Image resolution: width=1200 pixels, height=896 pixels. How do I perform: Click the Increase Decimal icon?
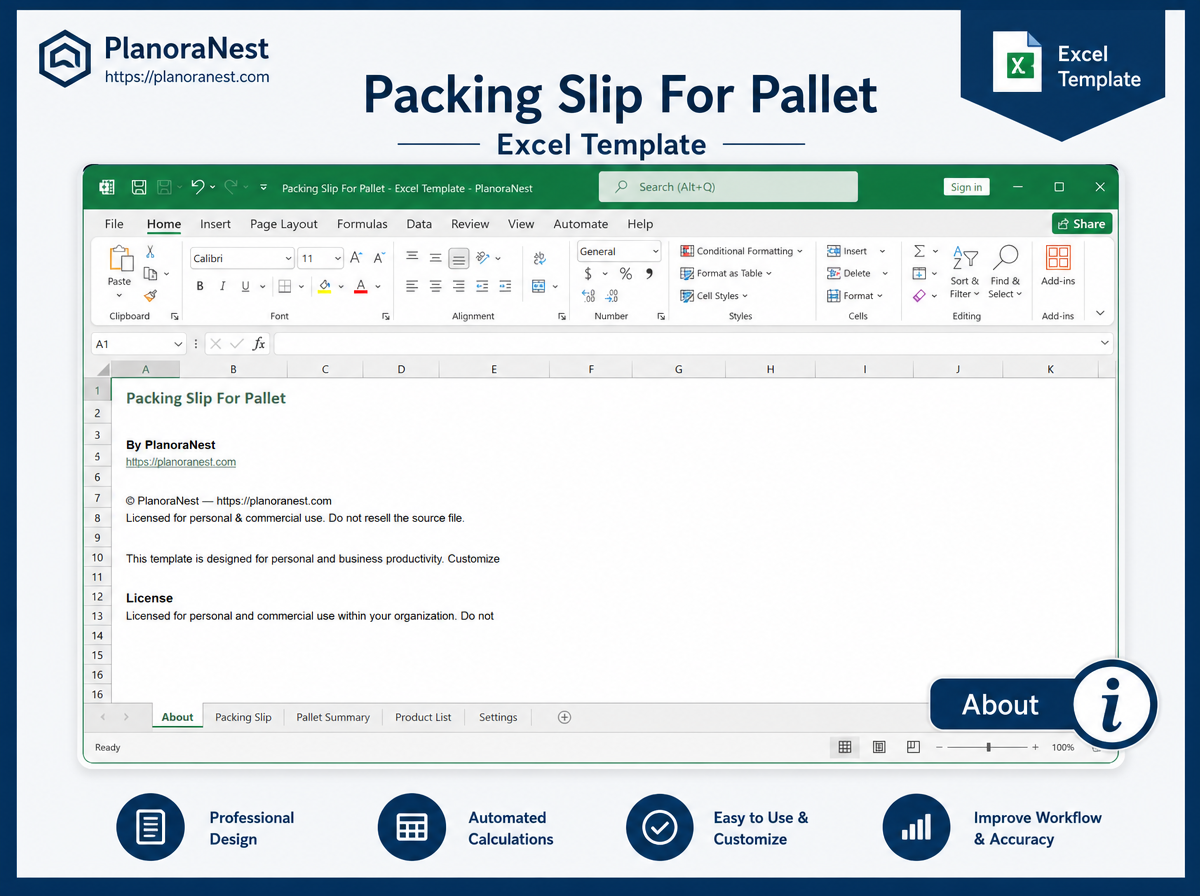click(588, 296)
